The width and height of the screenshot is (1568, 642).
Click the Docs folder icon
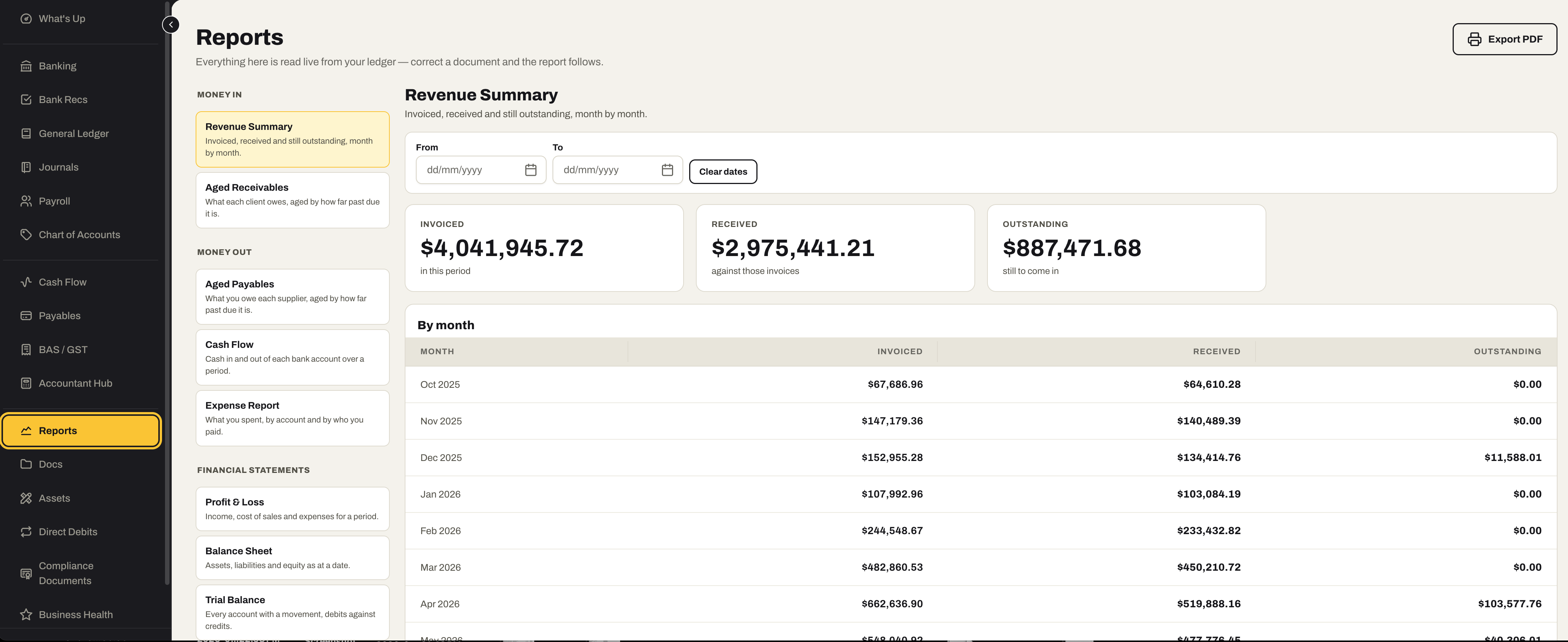(x=25, y=464)
